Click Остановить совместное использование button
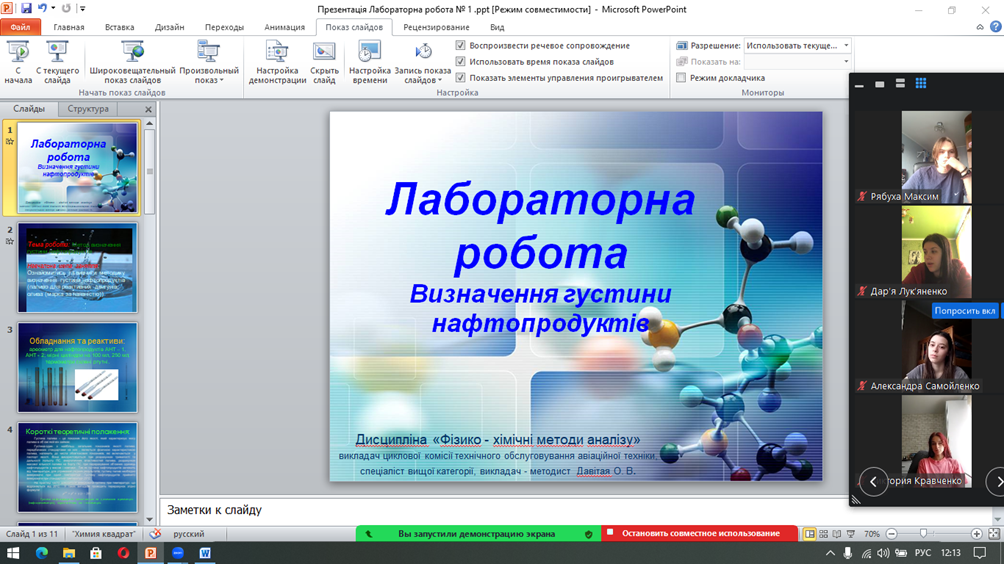This screenshot has width=1004, height=564. tap(700, 534)
